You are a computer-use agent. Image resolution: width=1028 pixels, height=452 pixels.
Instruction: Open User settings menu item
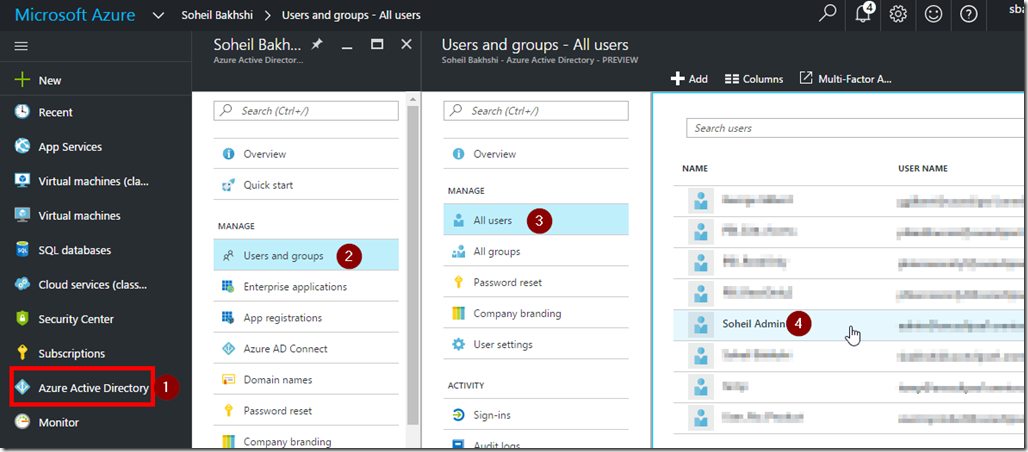(536, 344)
